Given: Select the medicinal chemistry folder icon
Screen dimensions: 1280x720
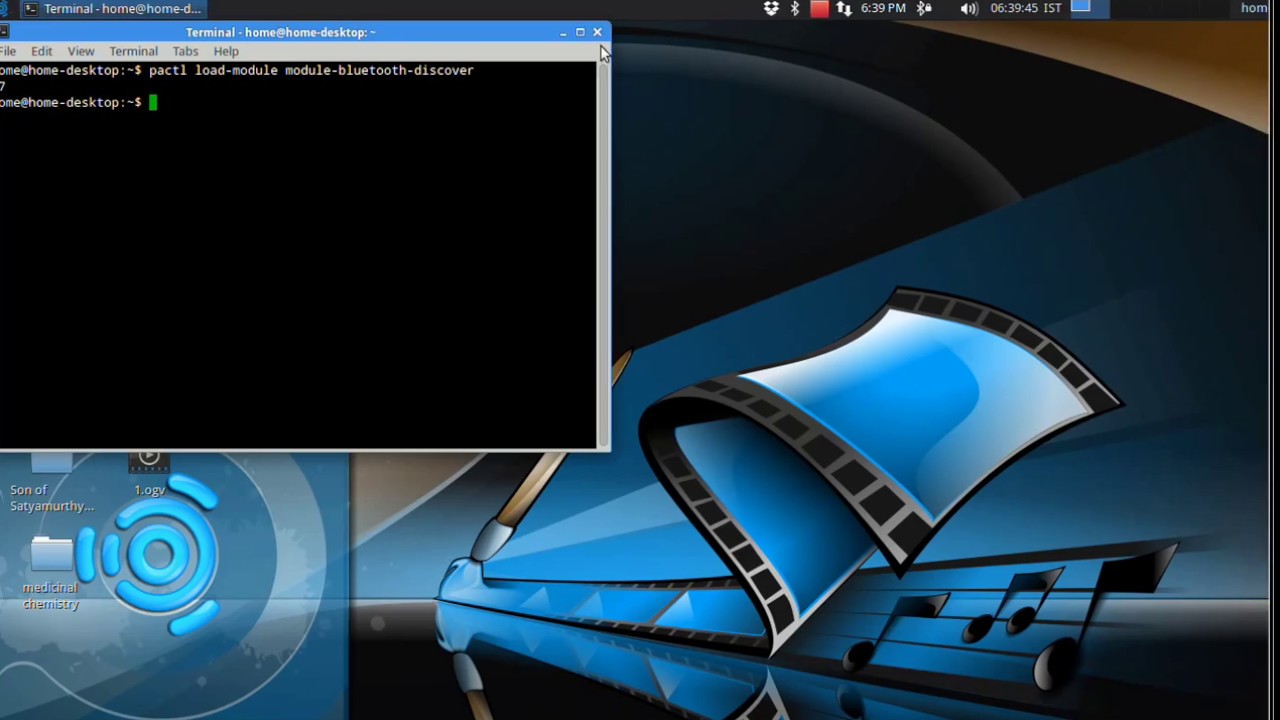Looking at the screenshot, I should coord(51,555).
